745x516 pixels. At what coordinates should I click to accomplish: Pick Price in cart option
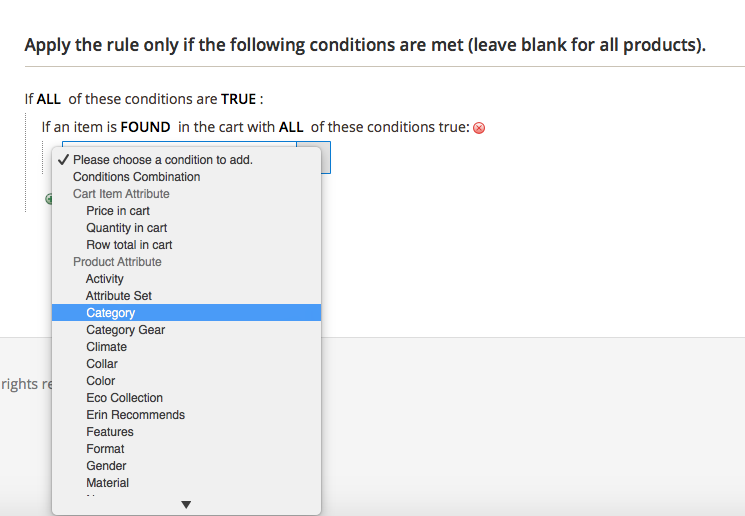point(118,211)
